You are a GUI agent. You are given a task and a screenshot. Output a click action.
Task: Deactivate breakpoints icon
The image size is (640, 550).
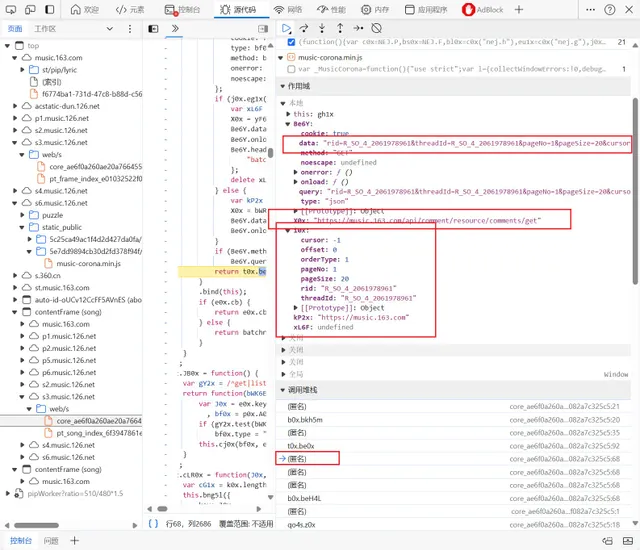376,28
